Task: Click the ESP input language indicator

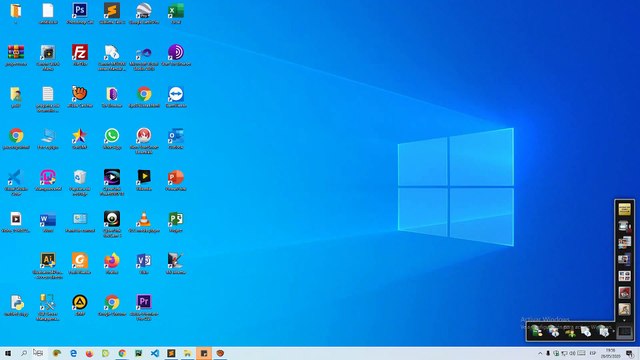Action: coord(593,353)
